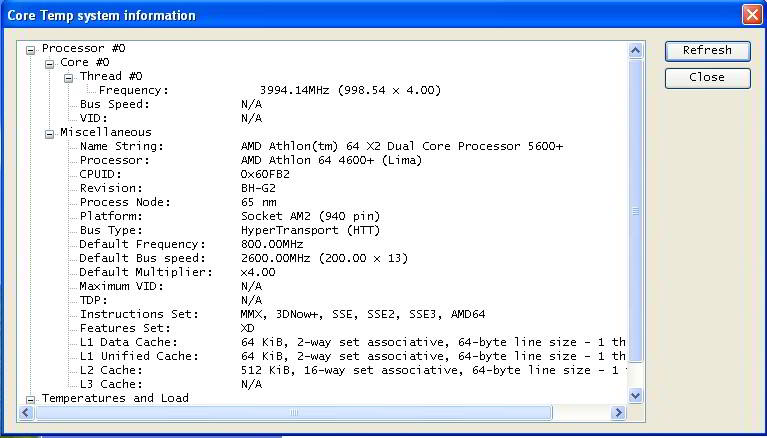The image size is (767, 438).
Task: Click the horizontal scrollbar left arrow
Action: 26,413
